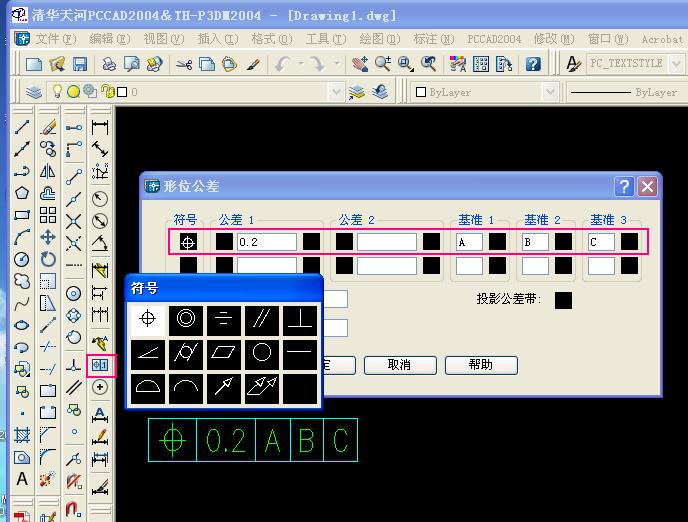This screenshot has height=522, width=688.
Task: Open the 文件 menu
Action: 55,39
